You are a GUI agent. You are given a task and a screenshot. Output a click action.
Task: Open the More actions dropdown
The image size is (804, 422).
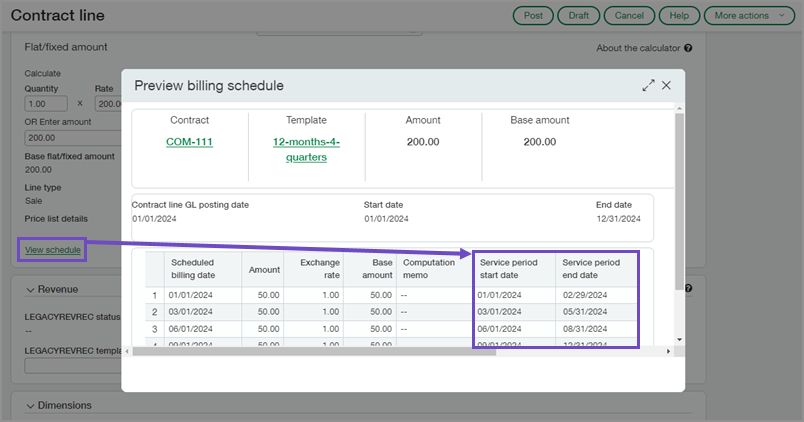pos(749,16)
